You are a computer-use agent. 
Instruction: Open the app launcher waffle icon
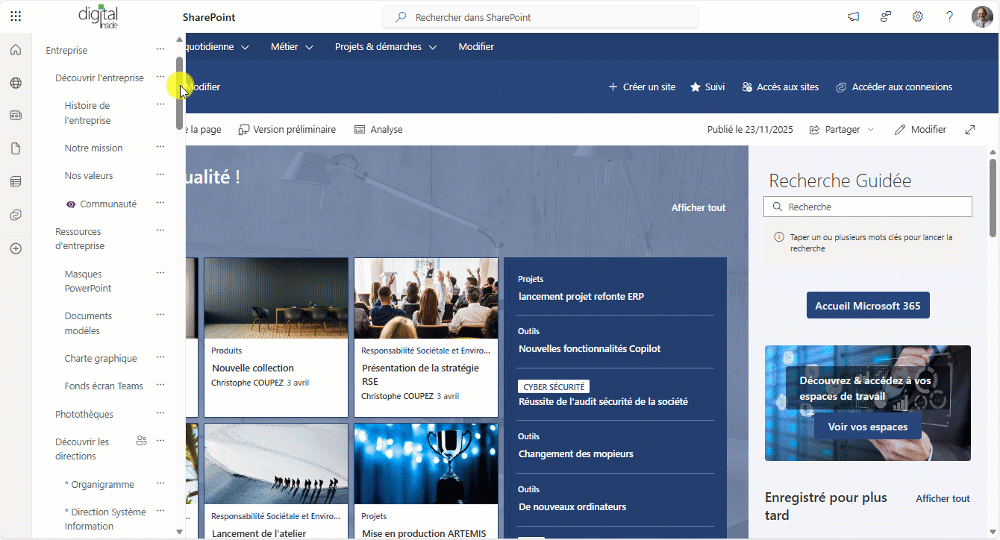(16, 17)
